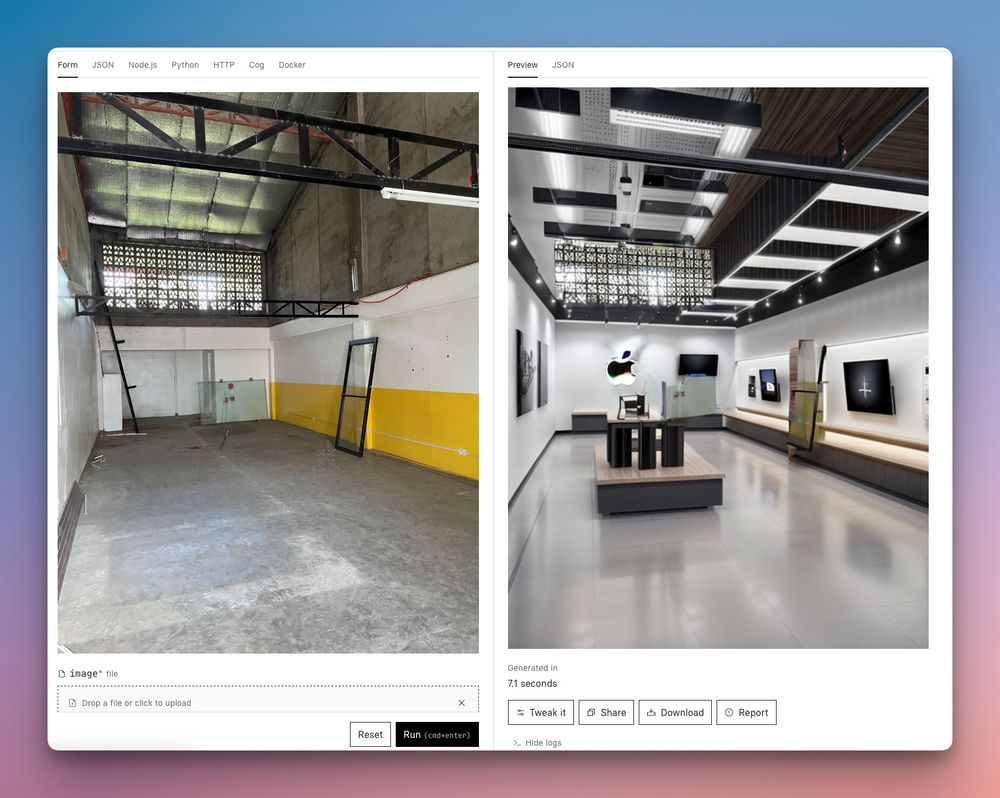Switch to the HTTP tab
The width and height of the screenshot is (1000, 798).
point(224,65)
